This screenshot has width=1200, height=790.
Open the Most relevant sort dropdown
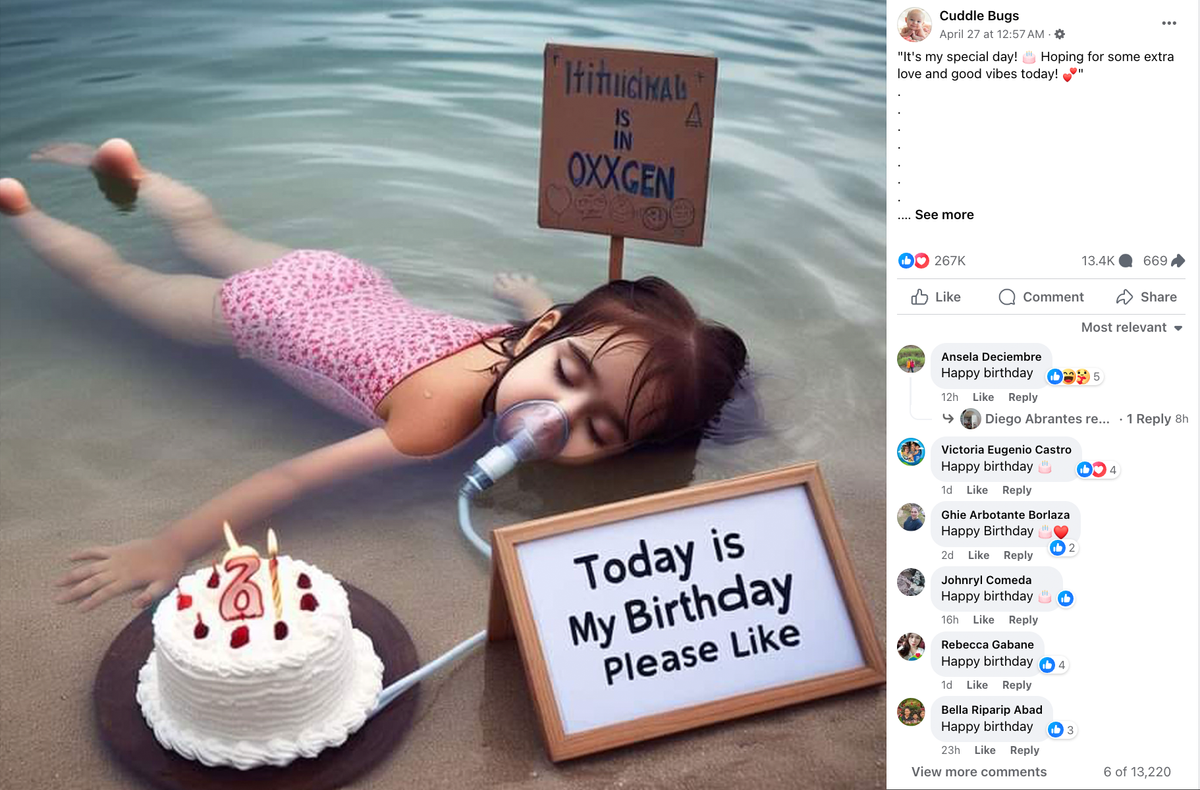point(1132,328)
